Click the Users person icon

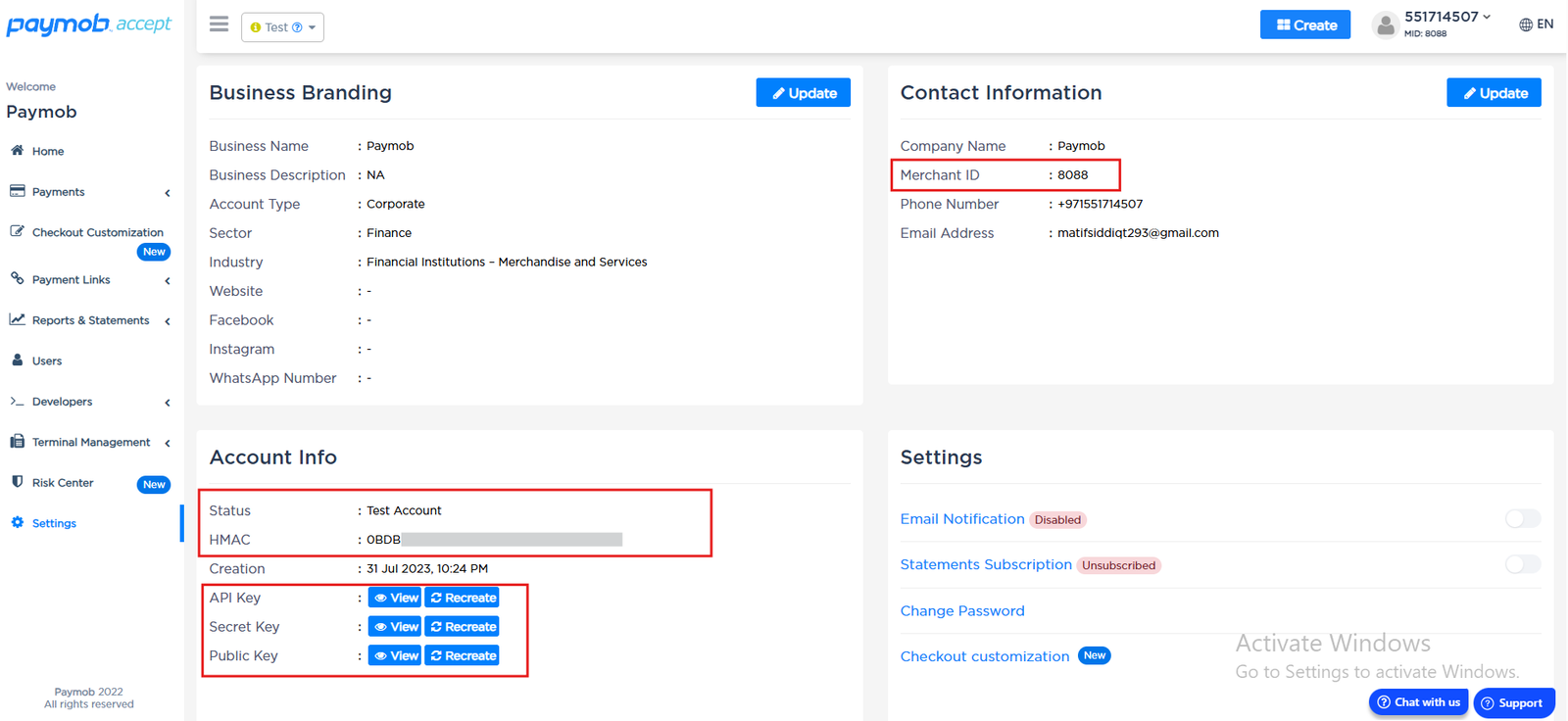pyautogui.click(x=17, y=360)
